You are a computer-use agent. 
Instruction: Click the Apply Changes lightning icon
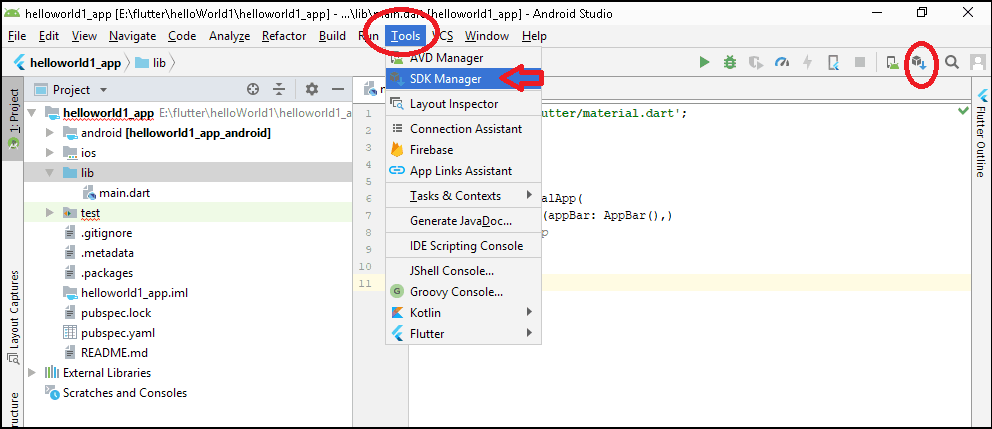point(807,62)
